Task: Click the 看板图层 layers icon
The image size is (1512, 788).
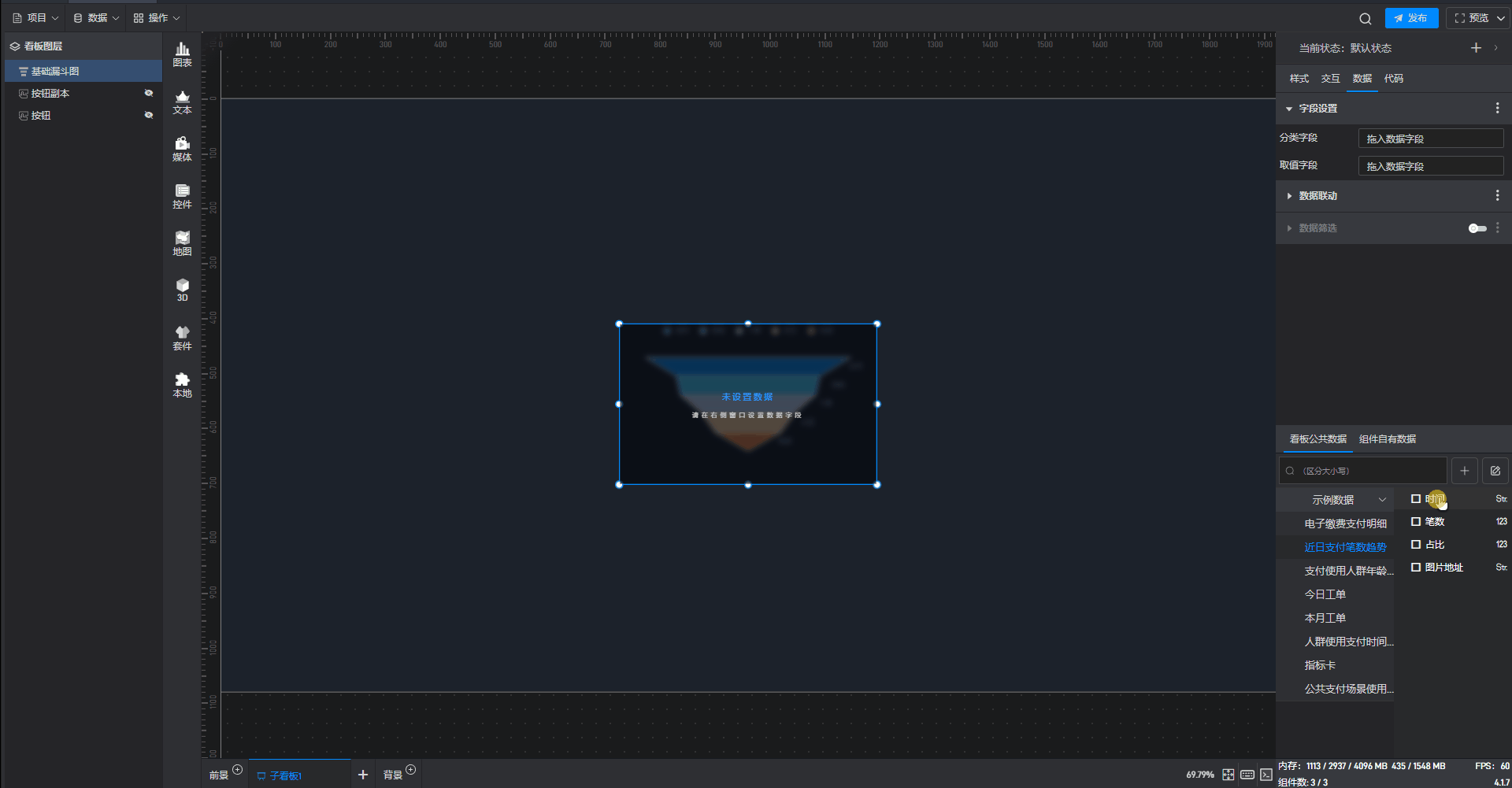Action: 15,46
